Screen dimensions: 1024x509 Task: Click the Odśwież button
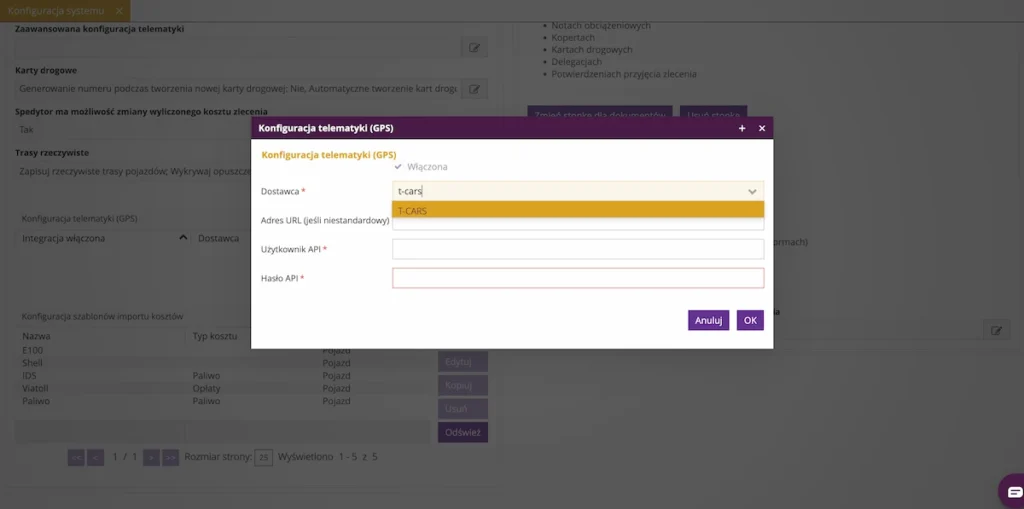463,432
